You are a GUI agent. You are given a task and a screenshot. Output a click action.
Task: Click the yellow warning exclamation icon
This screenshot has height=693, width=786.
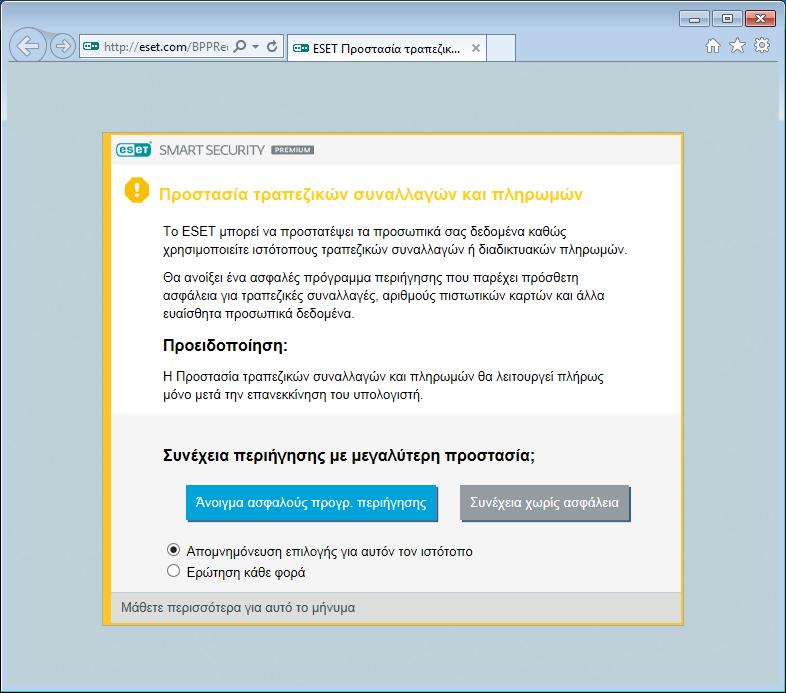[x=136, y=190]
